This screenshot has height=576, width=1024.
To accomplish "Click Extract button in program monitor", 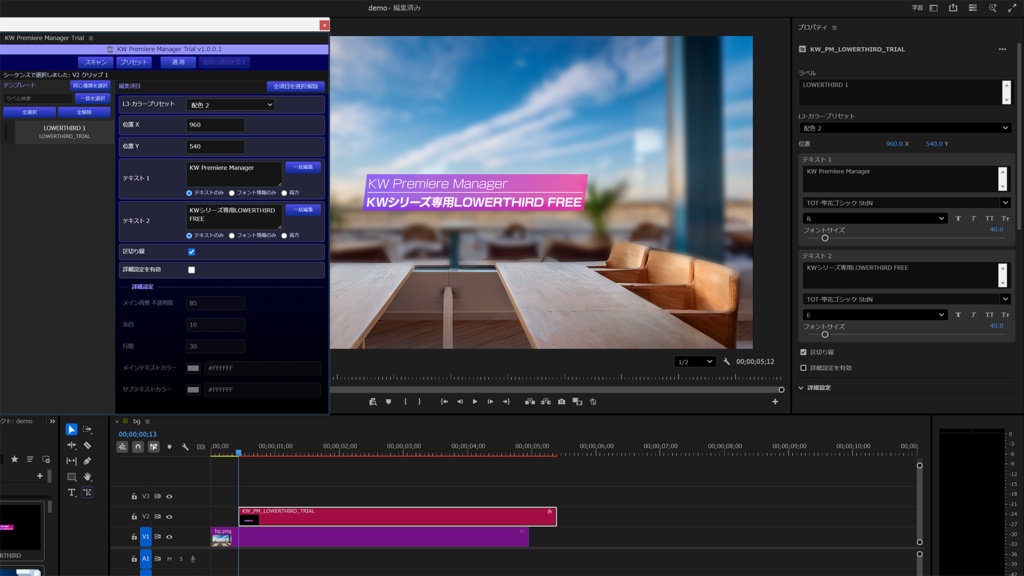I will coord(545,402).
